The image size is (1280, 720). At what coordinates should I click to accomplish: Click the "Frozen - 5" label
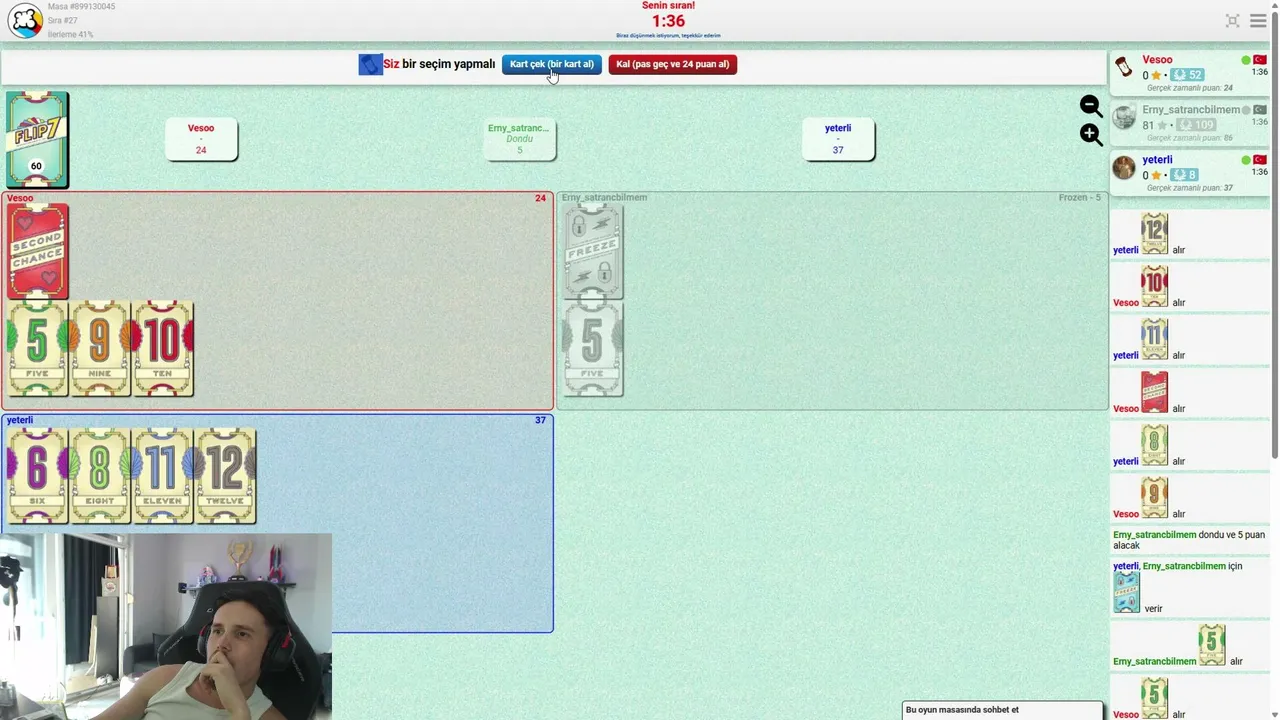click(1079, 198)
